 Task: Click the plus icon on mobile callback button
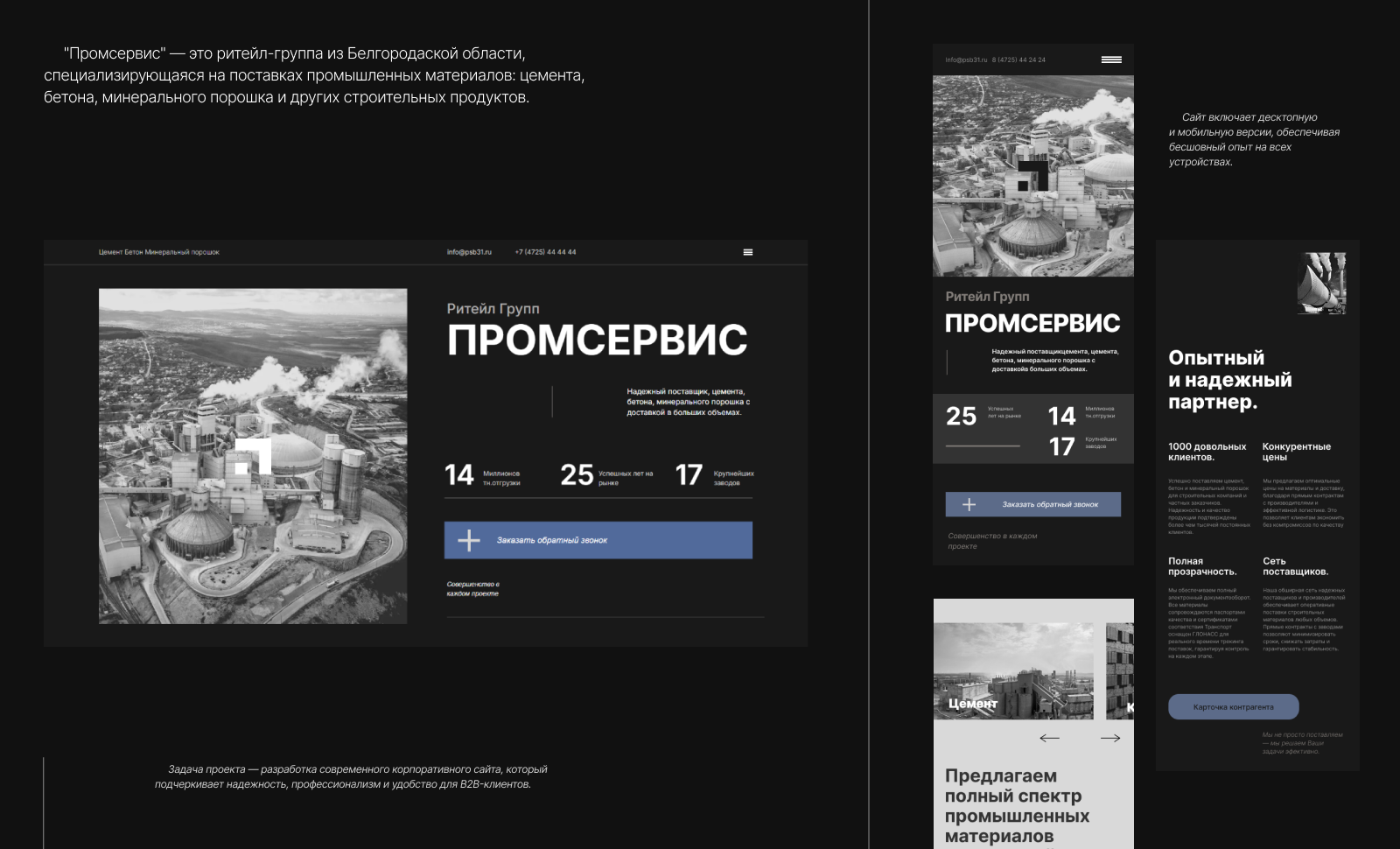tap(969, 504)
